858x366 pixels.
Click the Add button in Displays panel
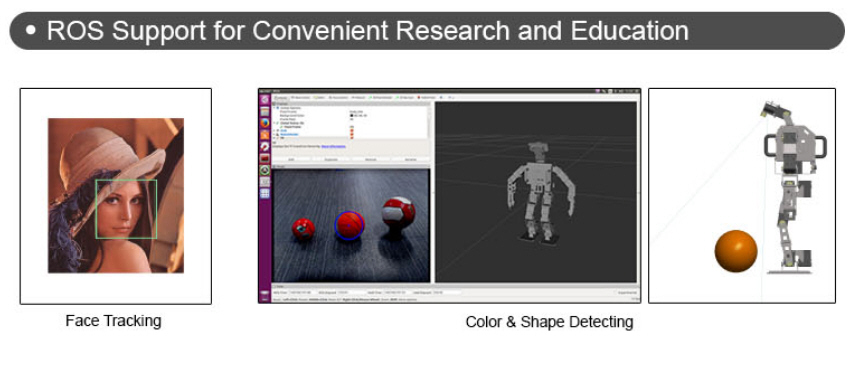(x=291, y=160)
